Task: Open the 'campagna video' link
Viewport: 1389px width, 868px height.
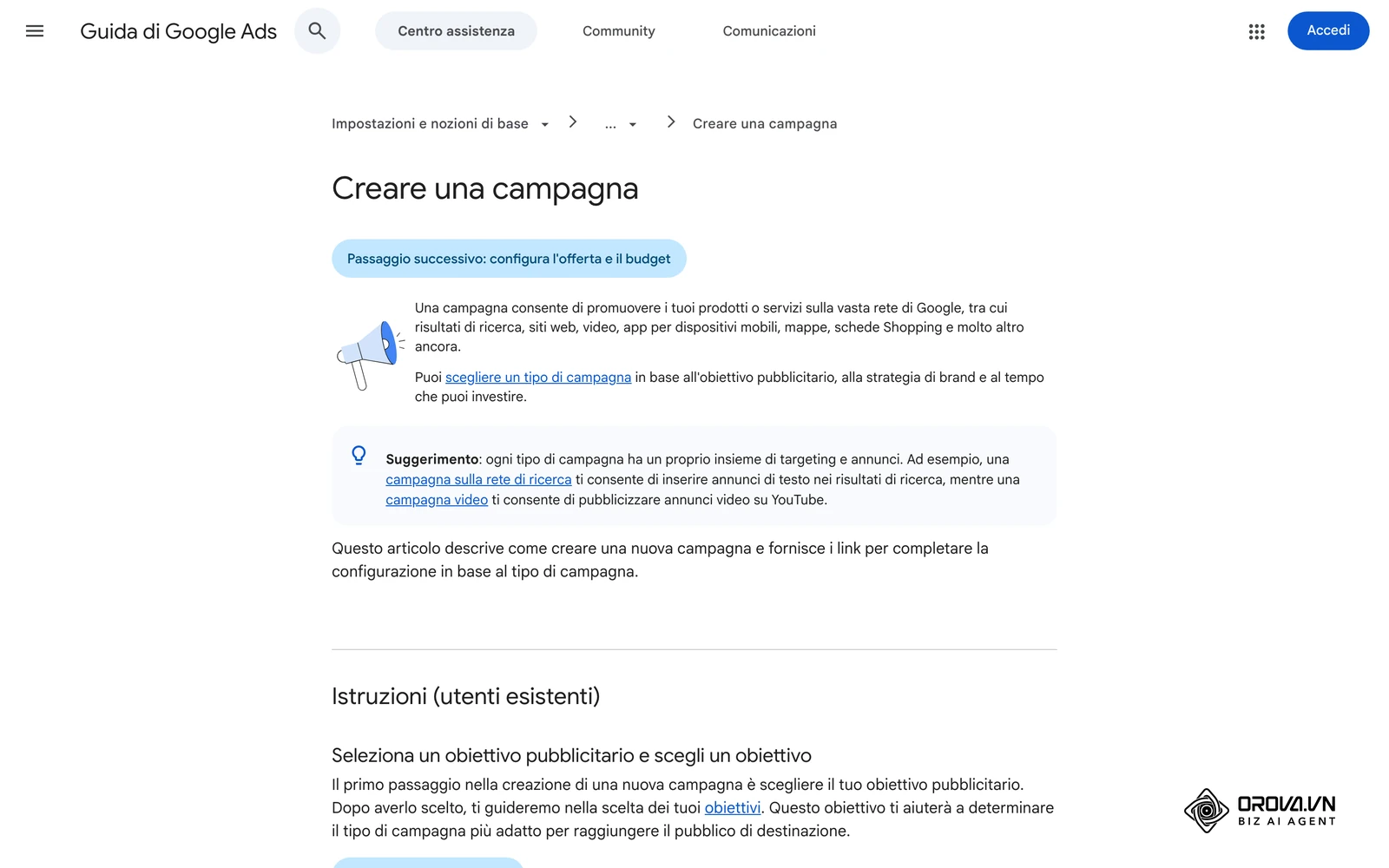Action: (x=437, y=500)
